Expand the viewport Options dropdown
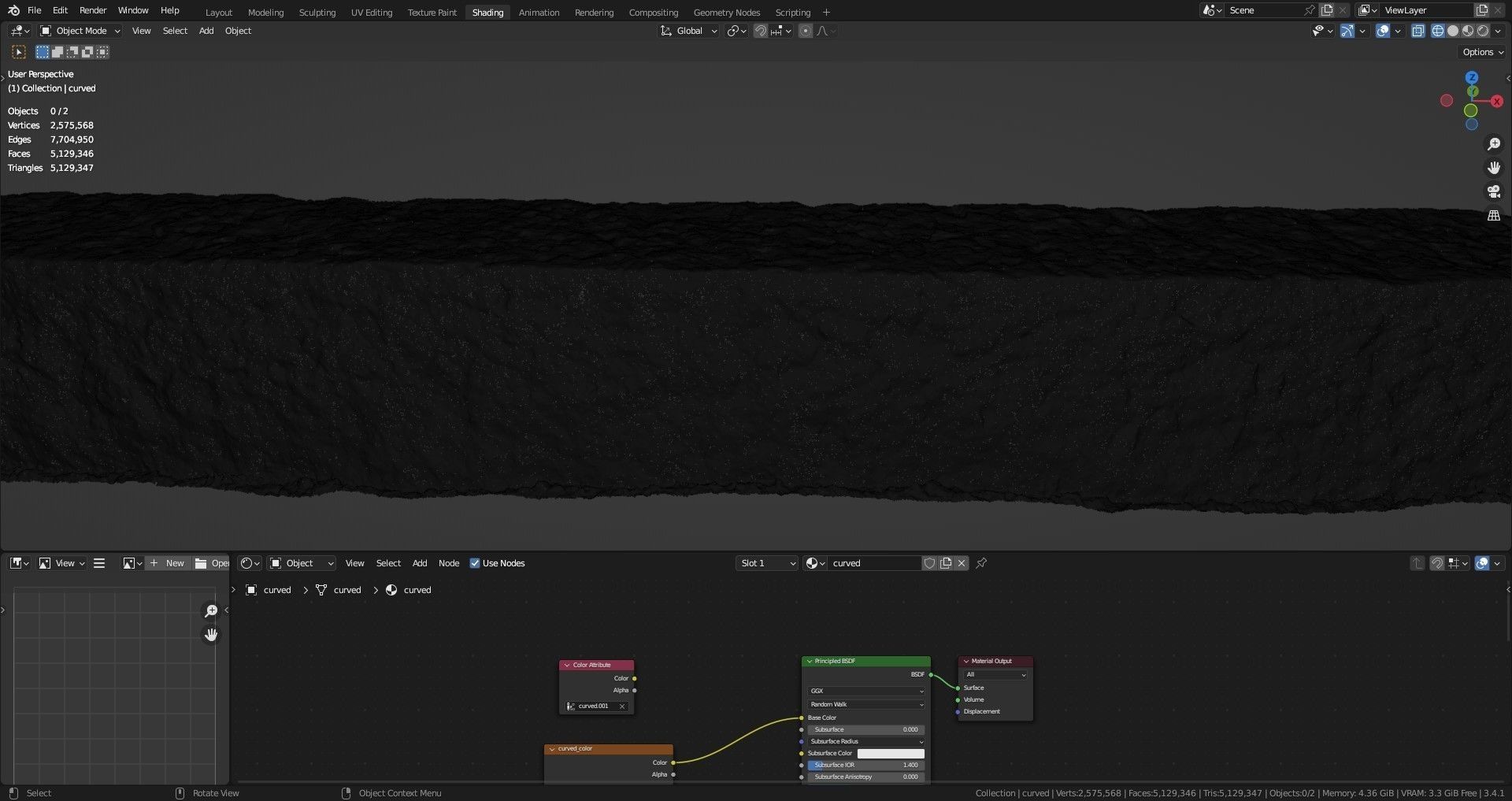The height and width of the screenshot is (801, 1512). 1483,52
